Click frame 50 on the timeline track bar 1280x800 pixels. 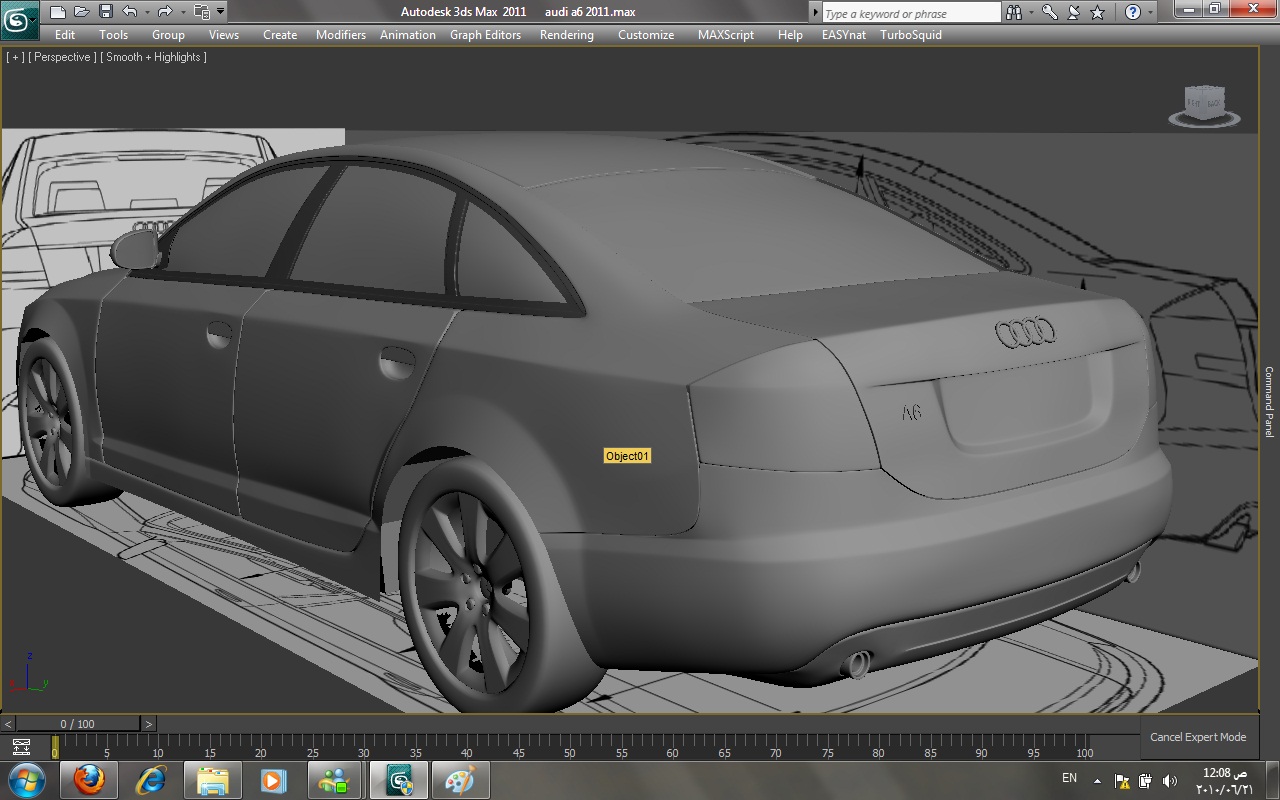pos(570,746)
